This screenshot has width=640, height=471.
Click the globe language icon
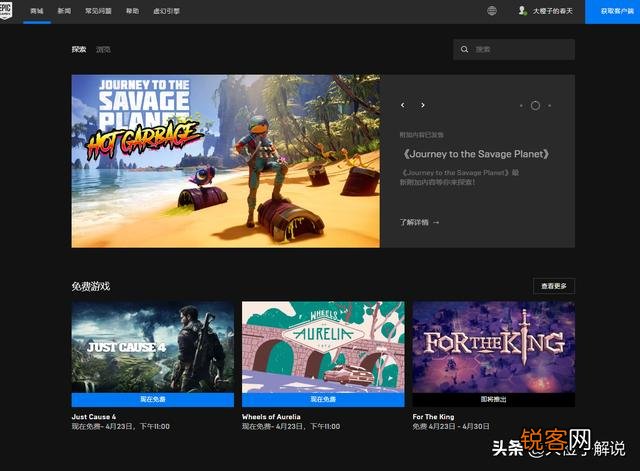coord(492,11)
